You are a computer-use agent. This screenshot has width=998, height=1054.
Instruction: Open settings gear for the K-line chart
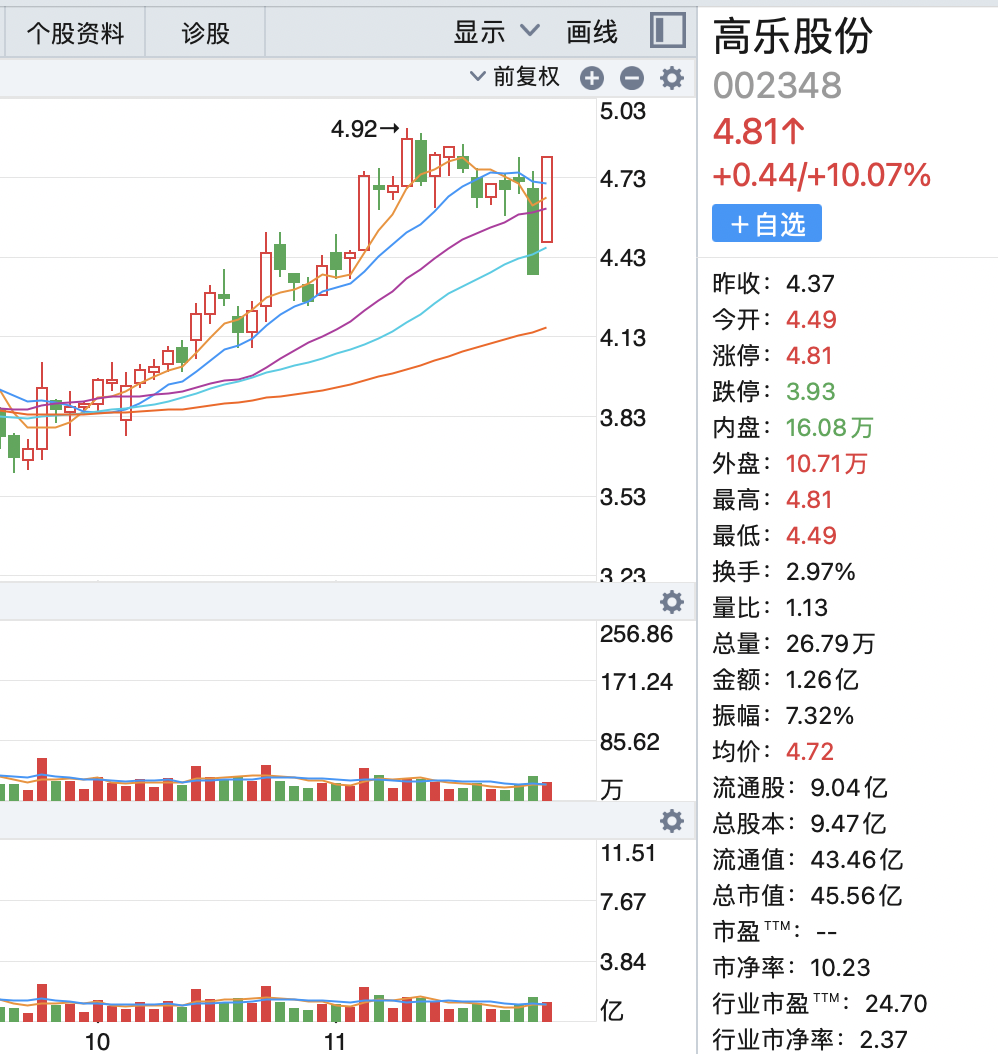click(672, 78)
